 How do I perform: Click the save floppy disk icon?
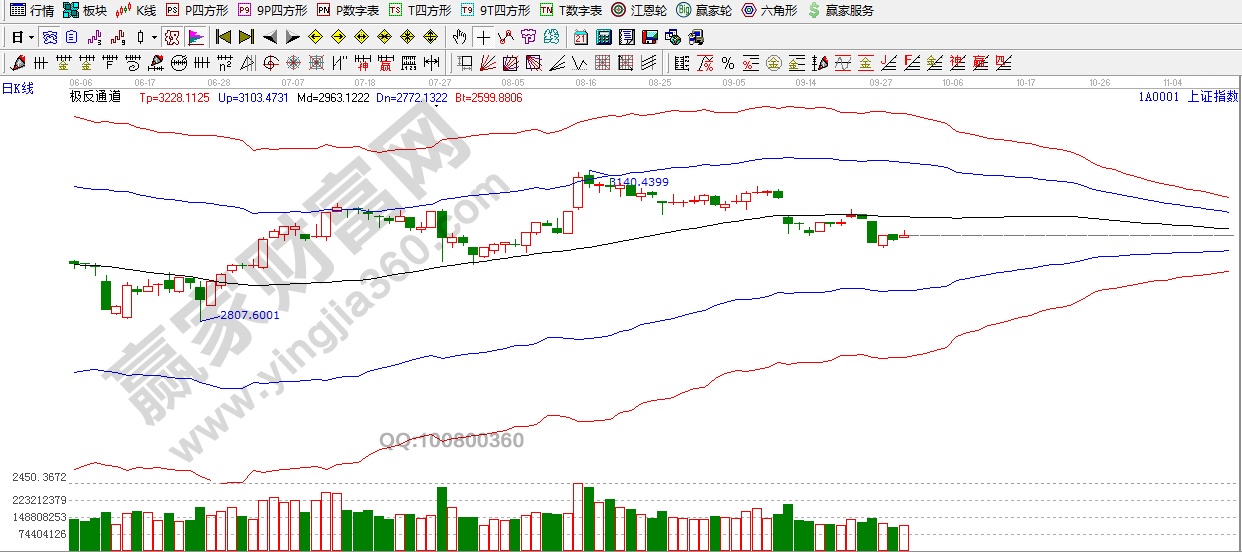coord(650,38)
